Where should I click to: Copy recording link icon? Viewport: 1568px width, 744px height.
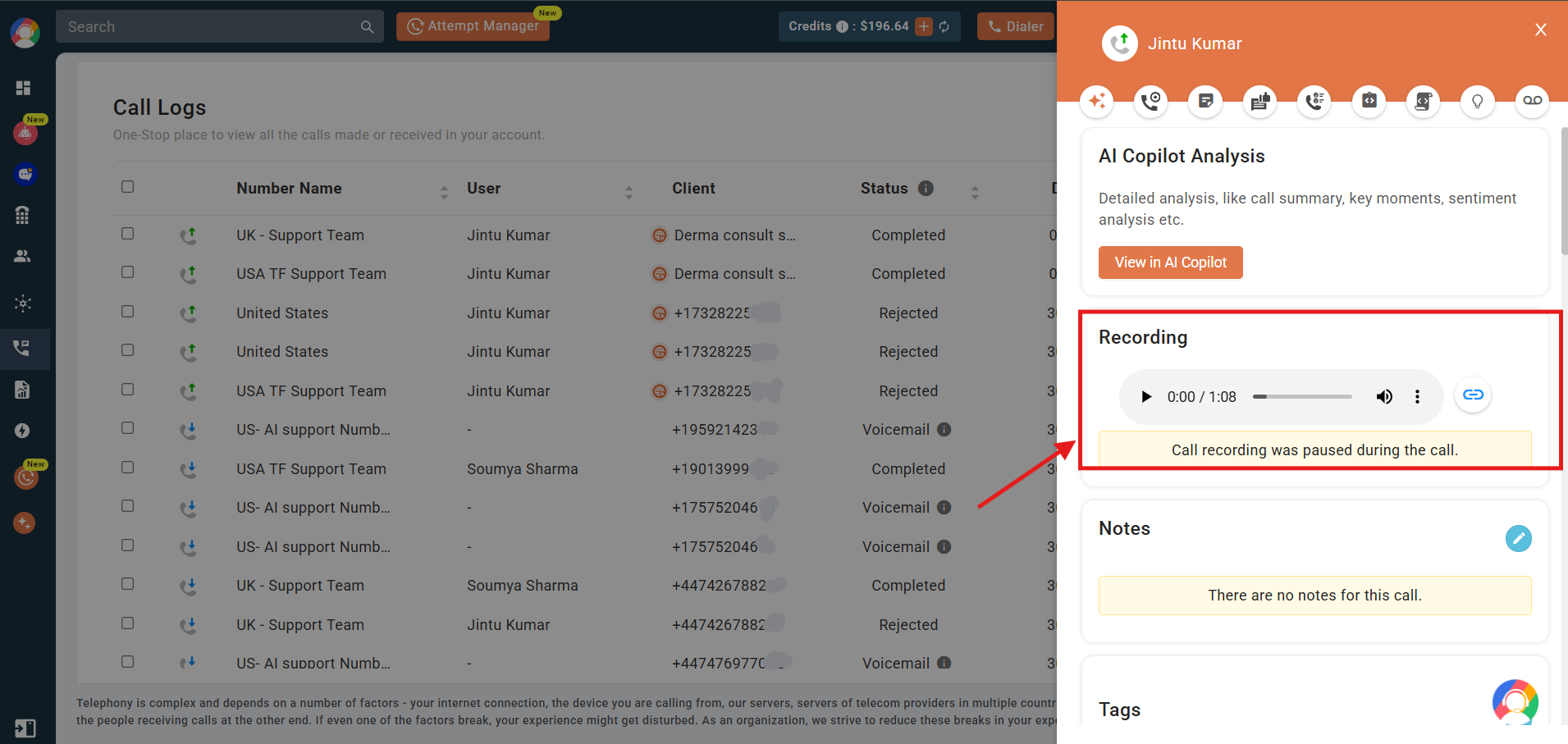pos(1473,395)
